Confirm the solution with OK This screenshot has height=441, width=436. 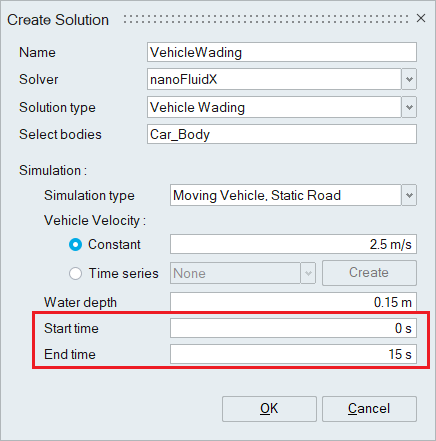tap(269, 409)
